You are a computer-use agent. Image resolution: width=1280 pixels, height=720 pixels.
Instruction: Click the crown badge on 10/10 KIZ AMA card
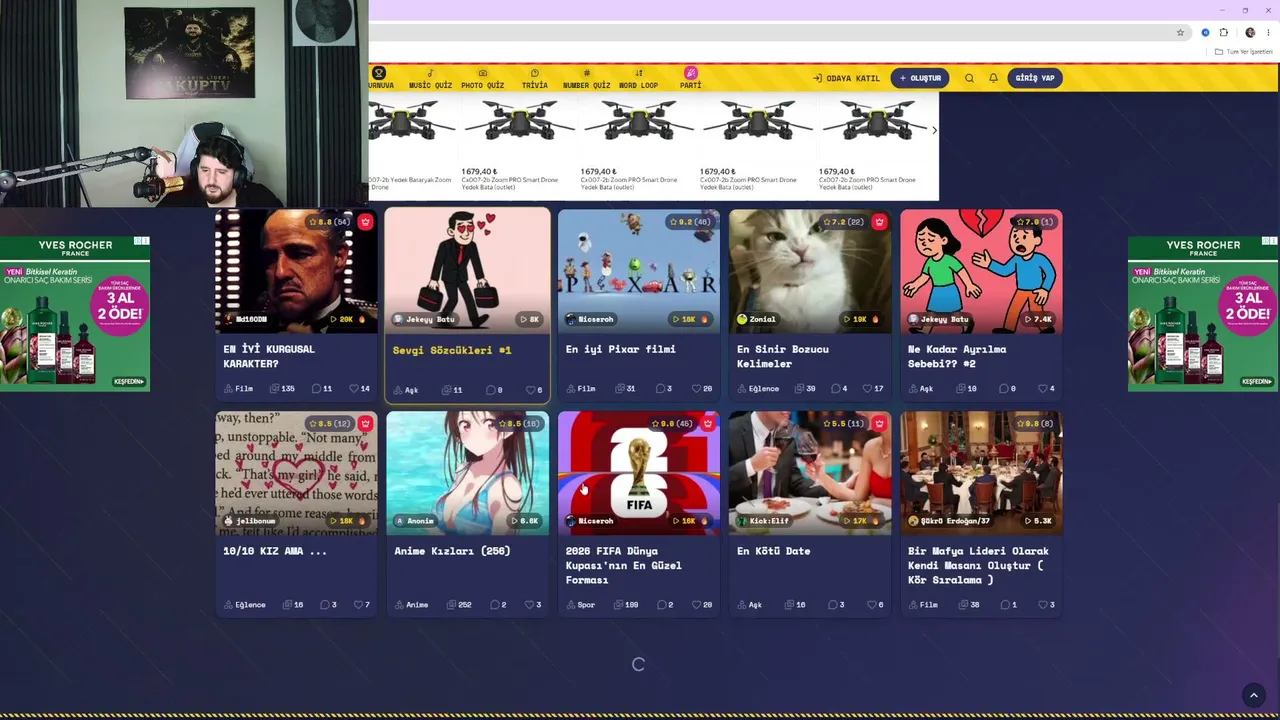point(365,424)
